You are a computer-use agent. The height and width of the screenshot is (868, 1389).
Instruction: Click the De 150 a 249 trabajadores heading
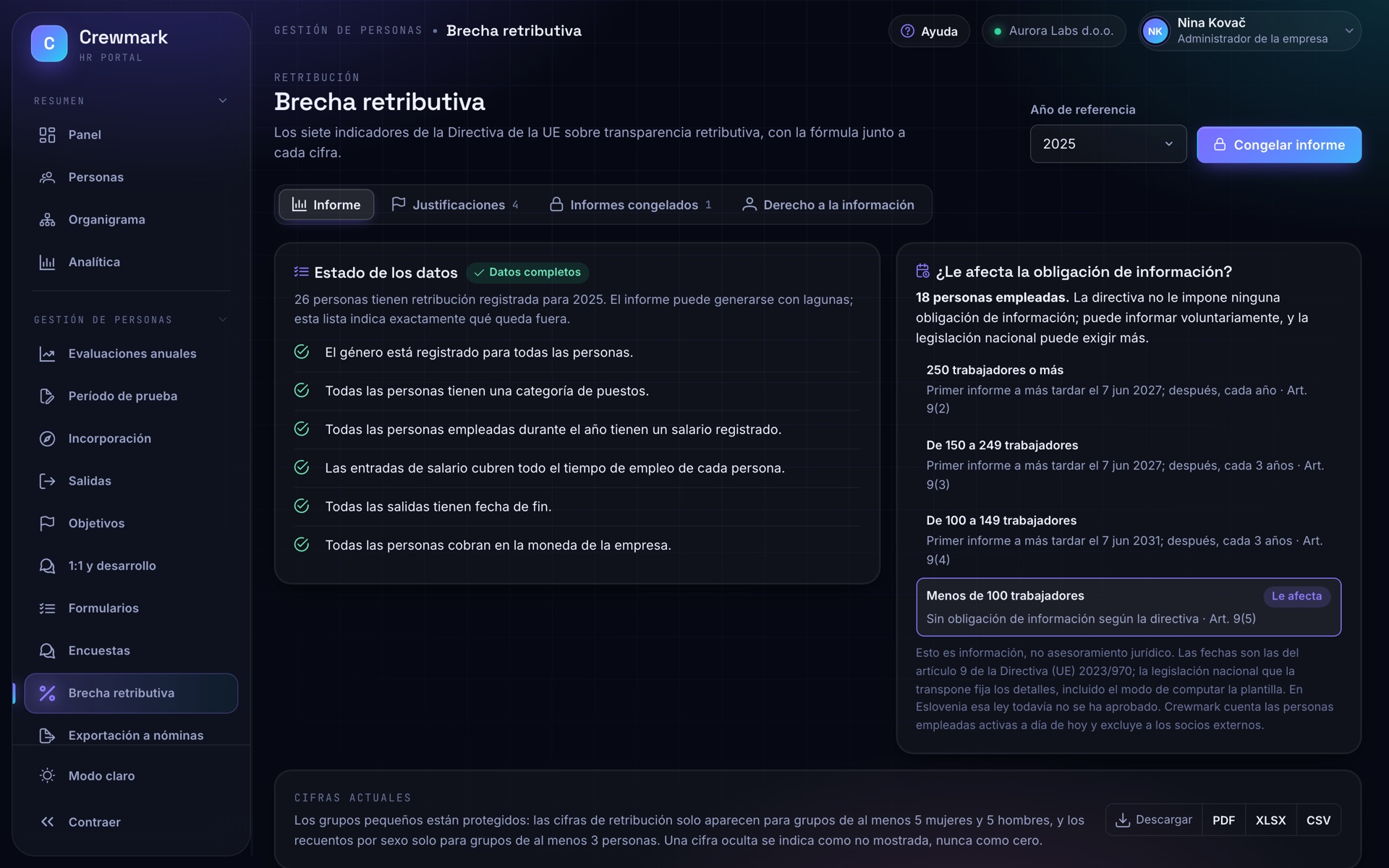pos(1002,446)
